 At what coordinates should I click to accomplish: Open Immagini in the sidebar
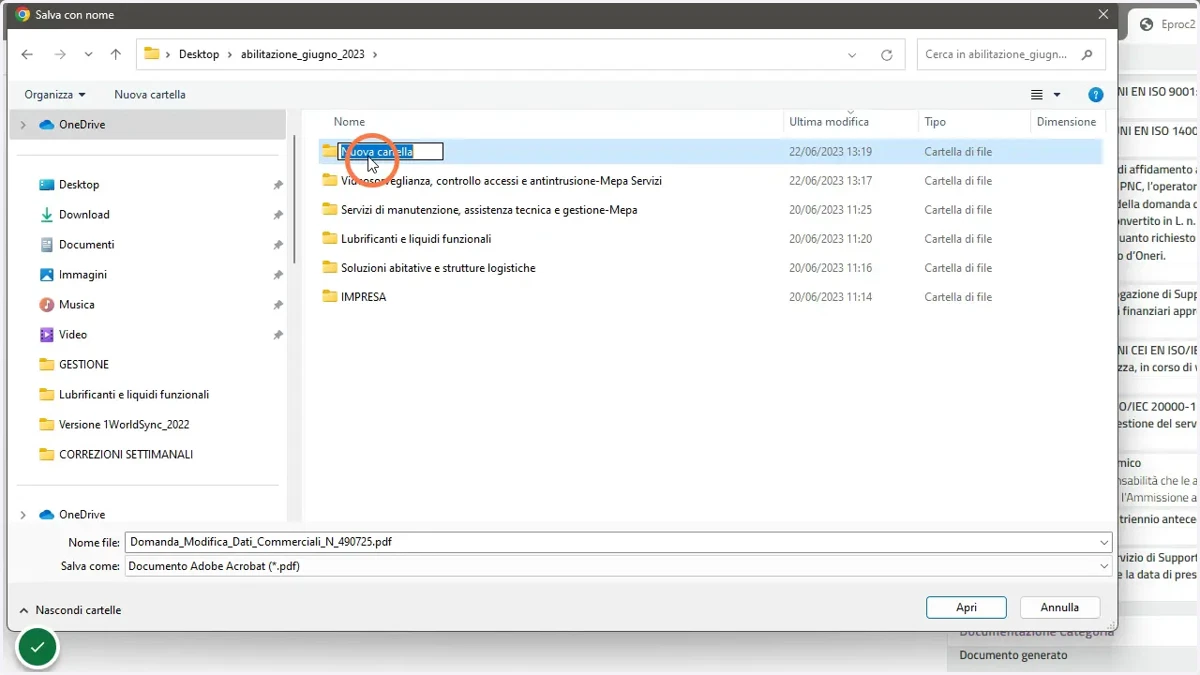(x=82, y=275)
